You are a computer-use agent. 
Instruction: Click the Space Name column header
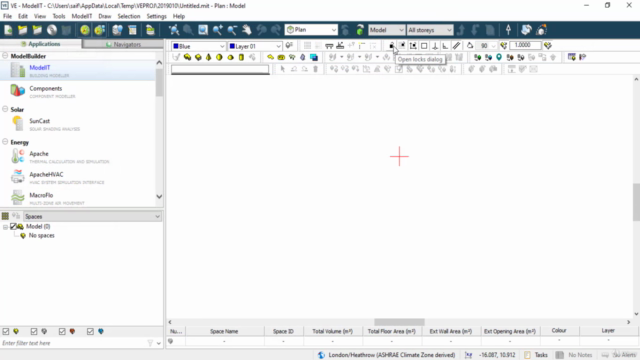point(224,331)
